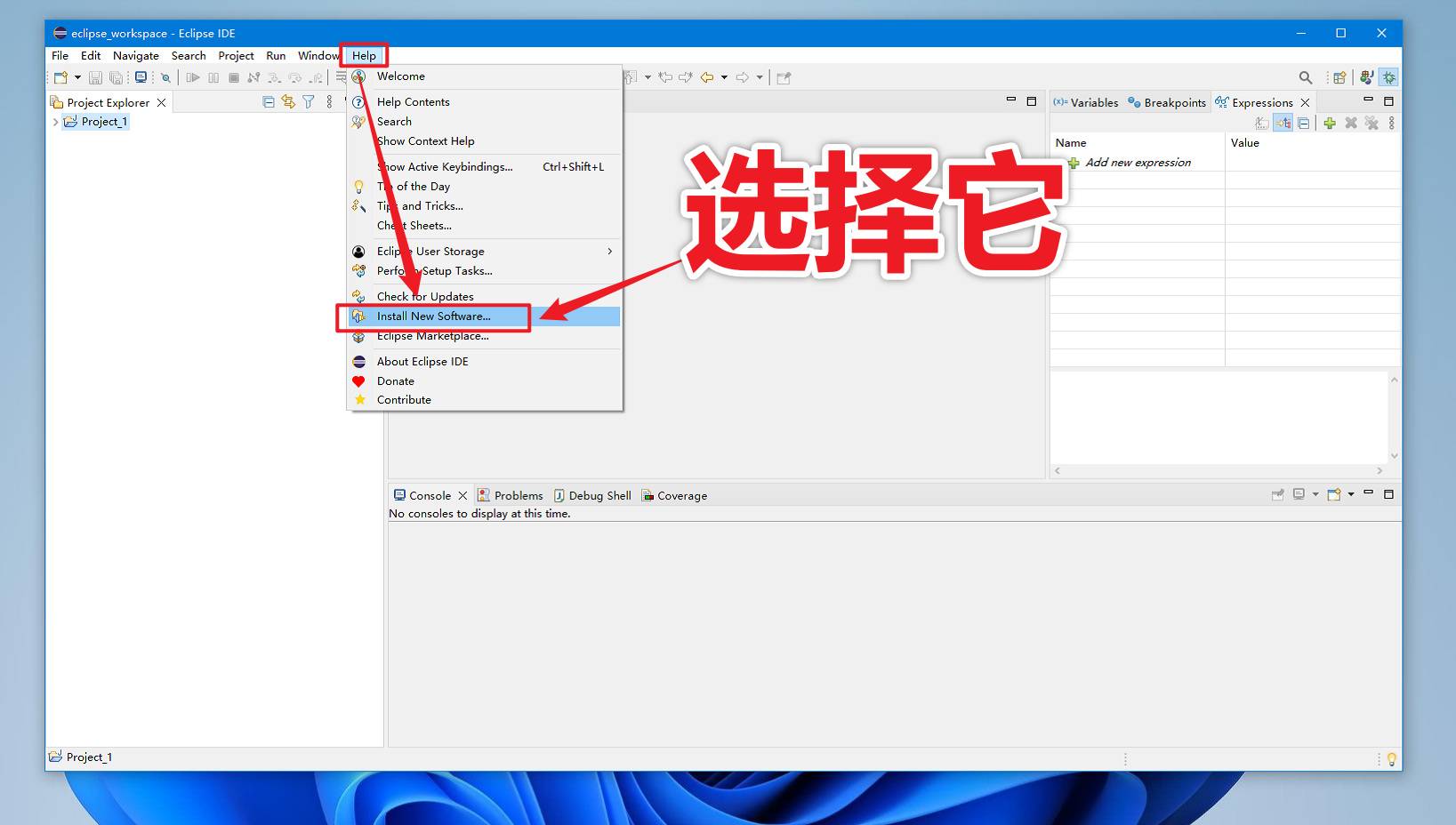Viewport: 1456px width, 825px height.
Task: Close the Expressions tab
Action: coord(1305,102)
